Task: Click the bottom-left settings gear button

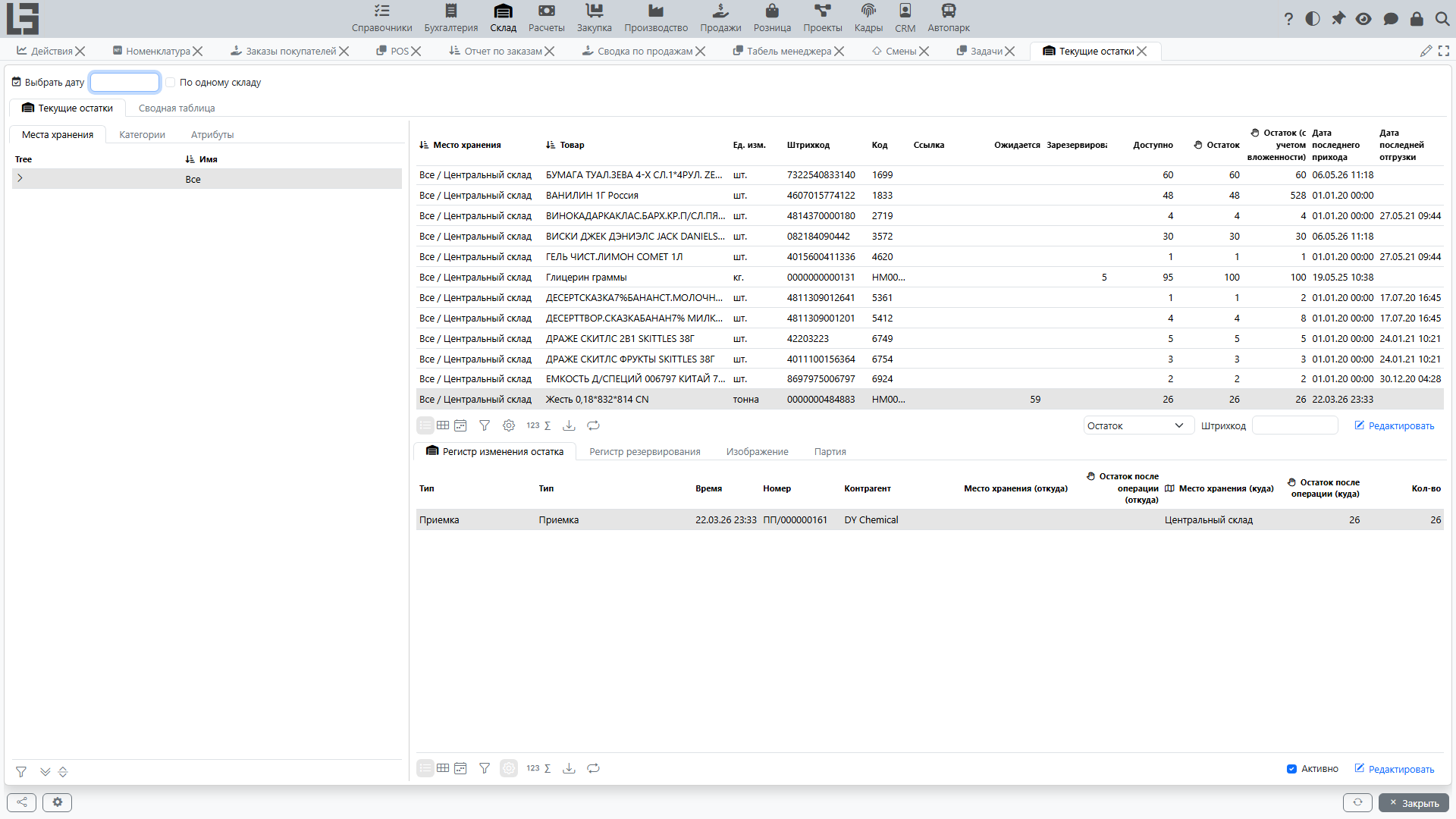Action: (x=57, y=802)
